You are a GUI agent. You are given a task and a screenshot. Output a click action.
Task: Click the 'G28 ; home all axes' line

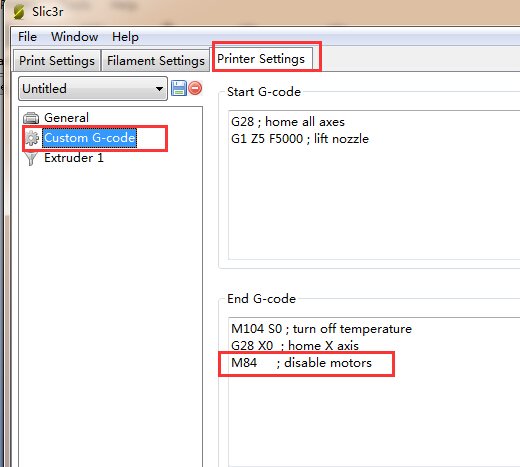288,122
